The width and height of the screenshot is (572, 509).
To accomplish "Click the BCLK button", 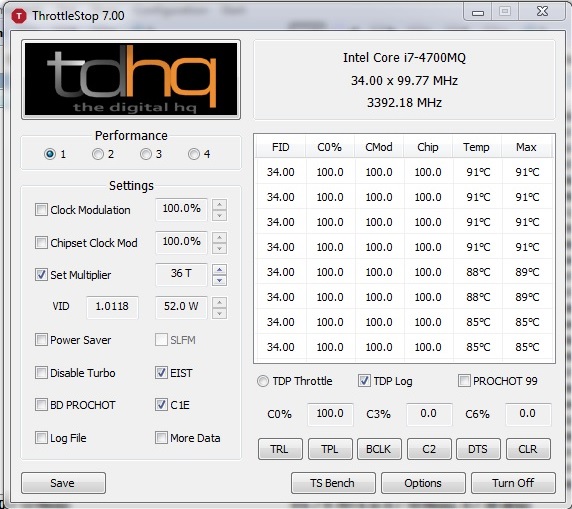I will [379, 449].
